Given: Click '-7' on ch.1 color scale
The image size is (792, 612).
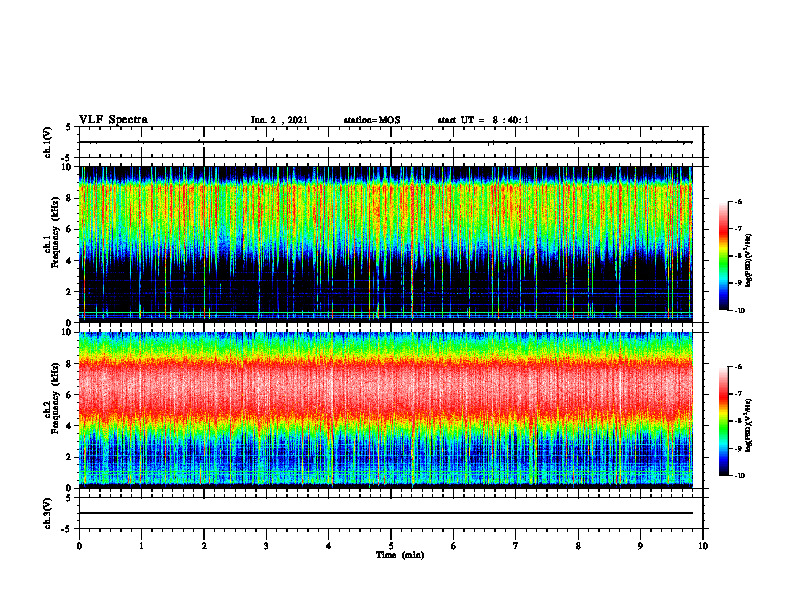Looking at the screenshot, I should (738, 229).
